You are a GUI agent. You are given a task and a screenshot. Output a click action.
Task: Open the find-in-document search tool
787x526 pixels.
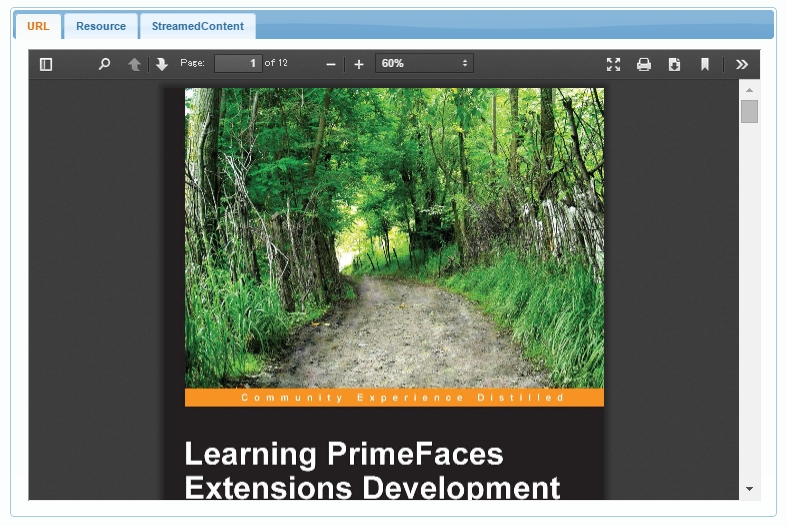coord(104,64)
